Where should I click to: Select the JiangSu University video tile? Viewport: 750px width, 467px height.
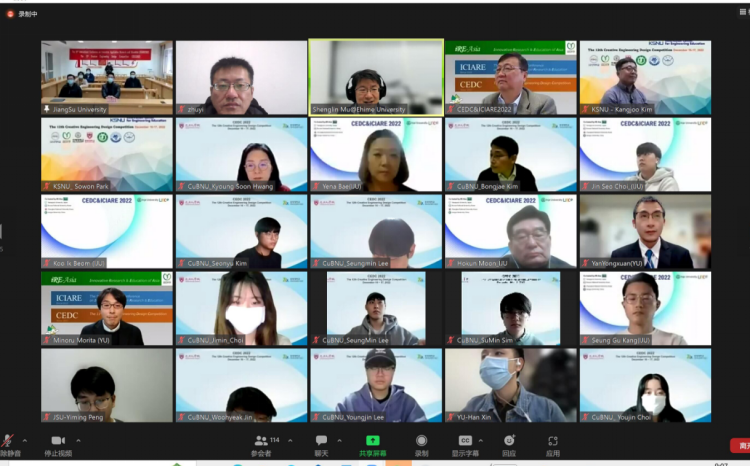[x=107, y=77]
